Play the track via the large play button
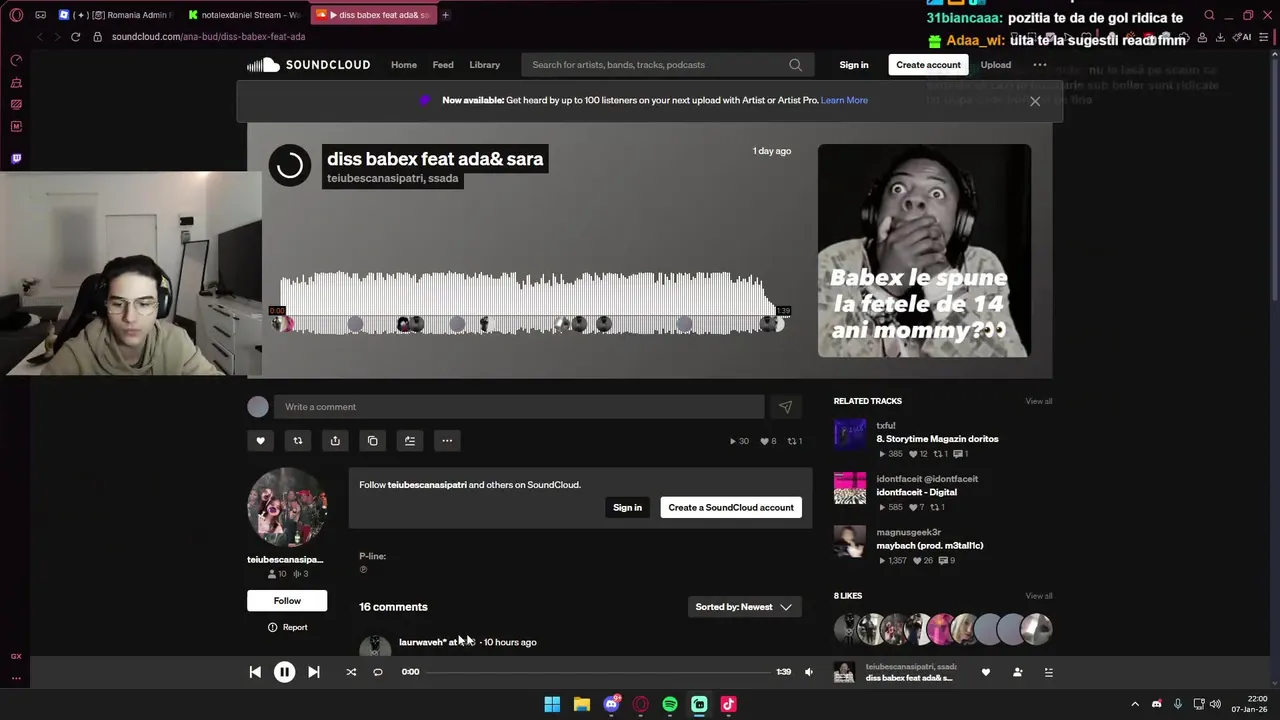Image resolution: width=1280 pixels, height=720 pixels. (289, 165)
